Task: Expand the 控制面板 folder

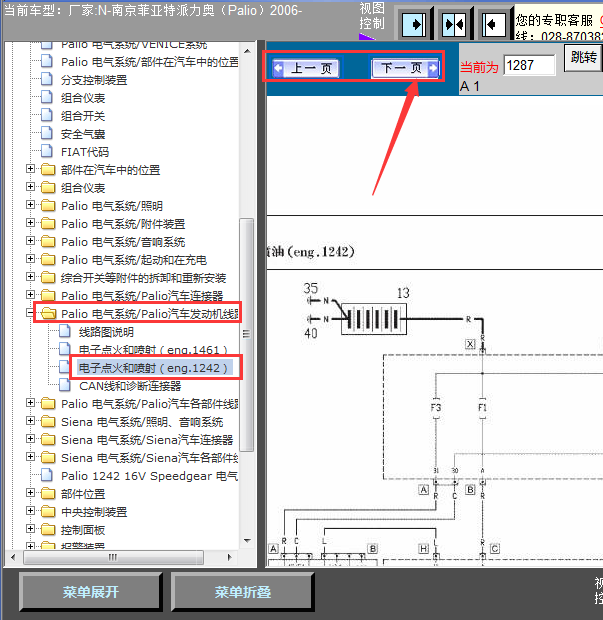Action: pyautogui.click(x=30, y=529)
